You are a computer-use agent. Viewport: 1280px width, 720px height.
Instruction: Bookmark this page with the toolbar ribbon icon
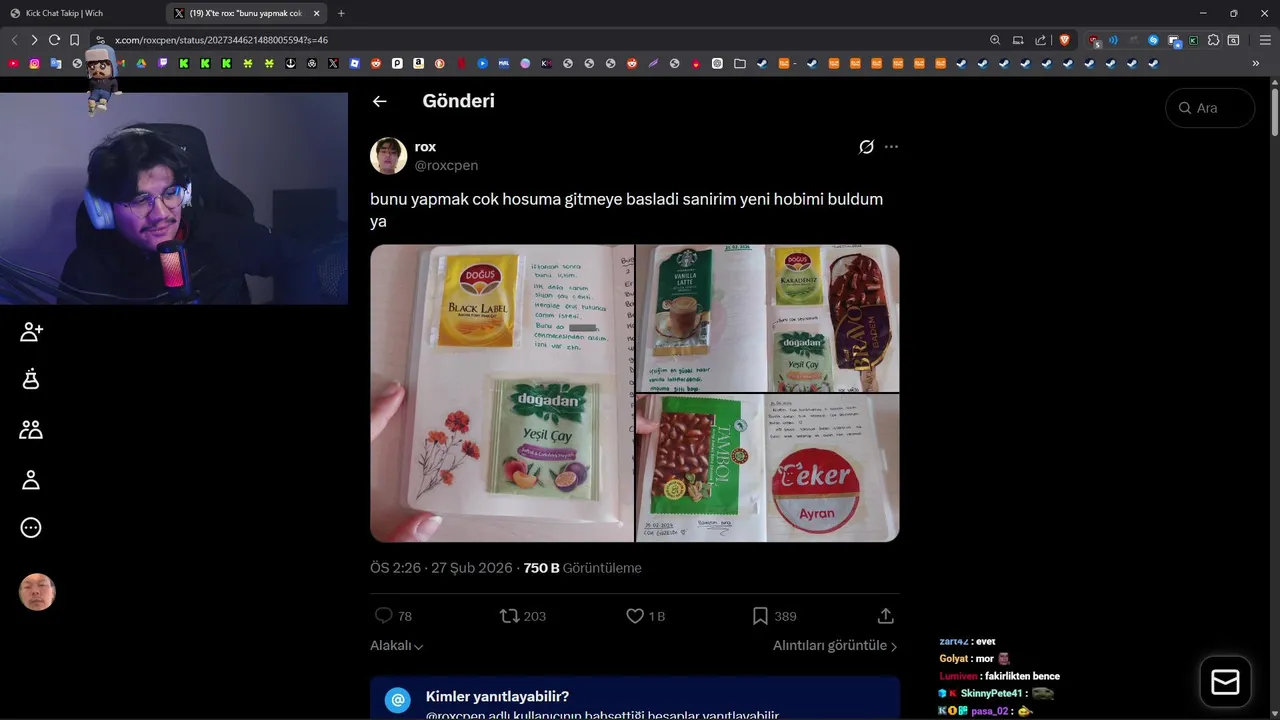[74, 40]
